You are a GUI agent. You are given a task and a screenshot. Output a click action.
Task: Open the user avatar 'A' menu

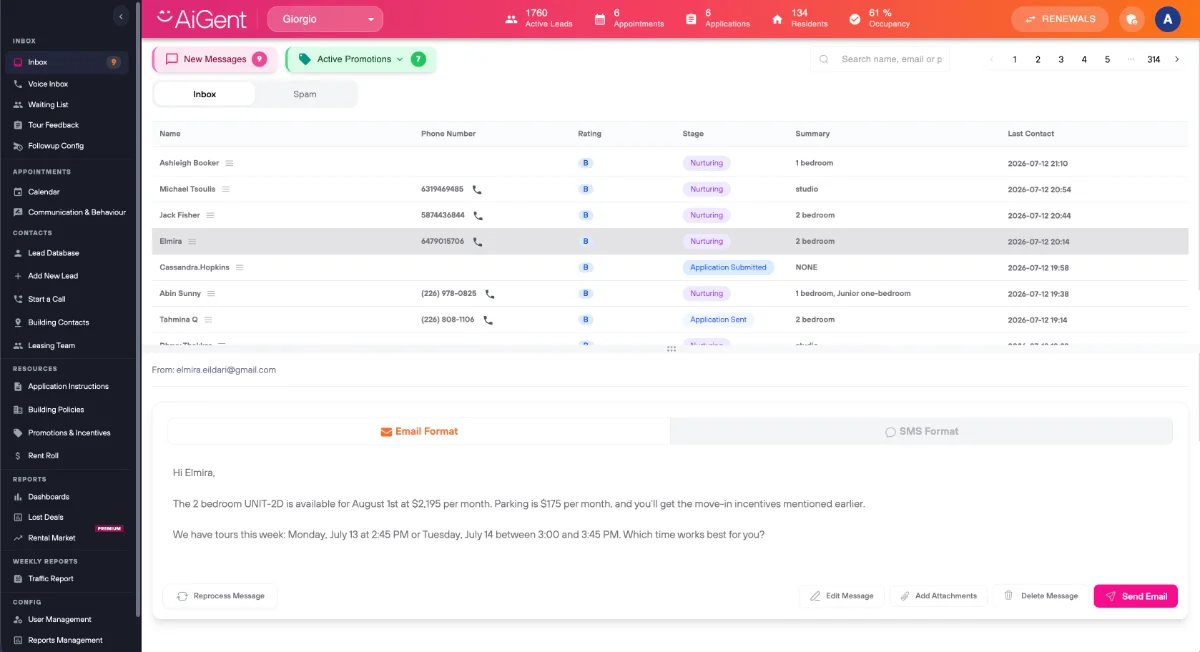click(1167, 19)
